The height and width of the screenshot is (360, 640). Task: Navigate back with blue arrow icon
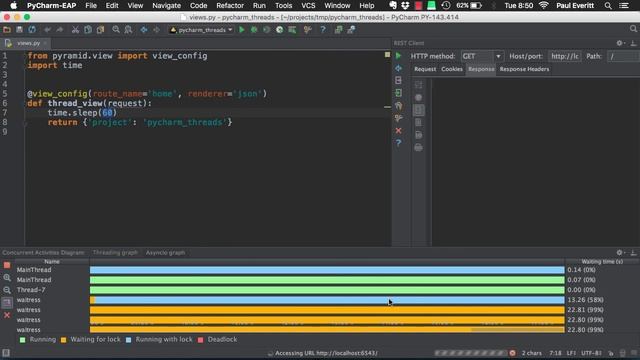(144, 29)
